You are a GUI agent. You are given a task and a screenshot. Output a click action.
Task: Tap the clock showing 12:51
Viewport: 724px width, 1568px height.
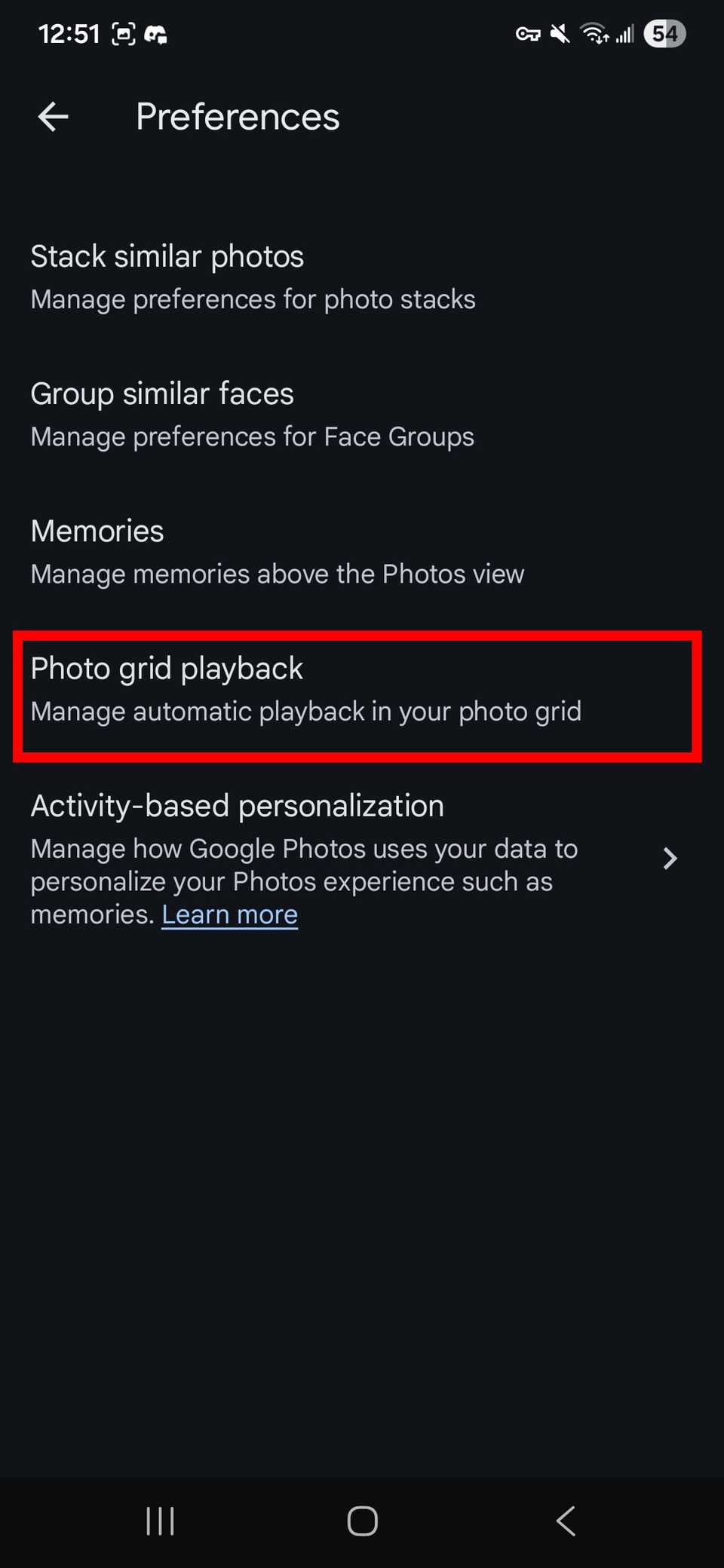point(70,33)
